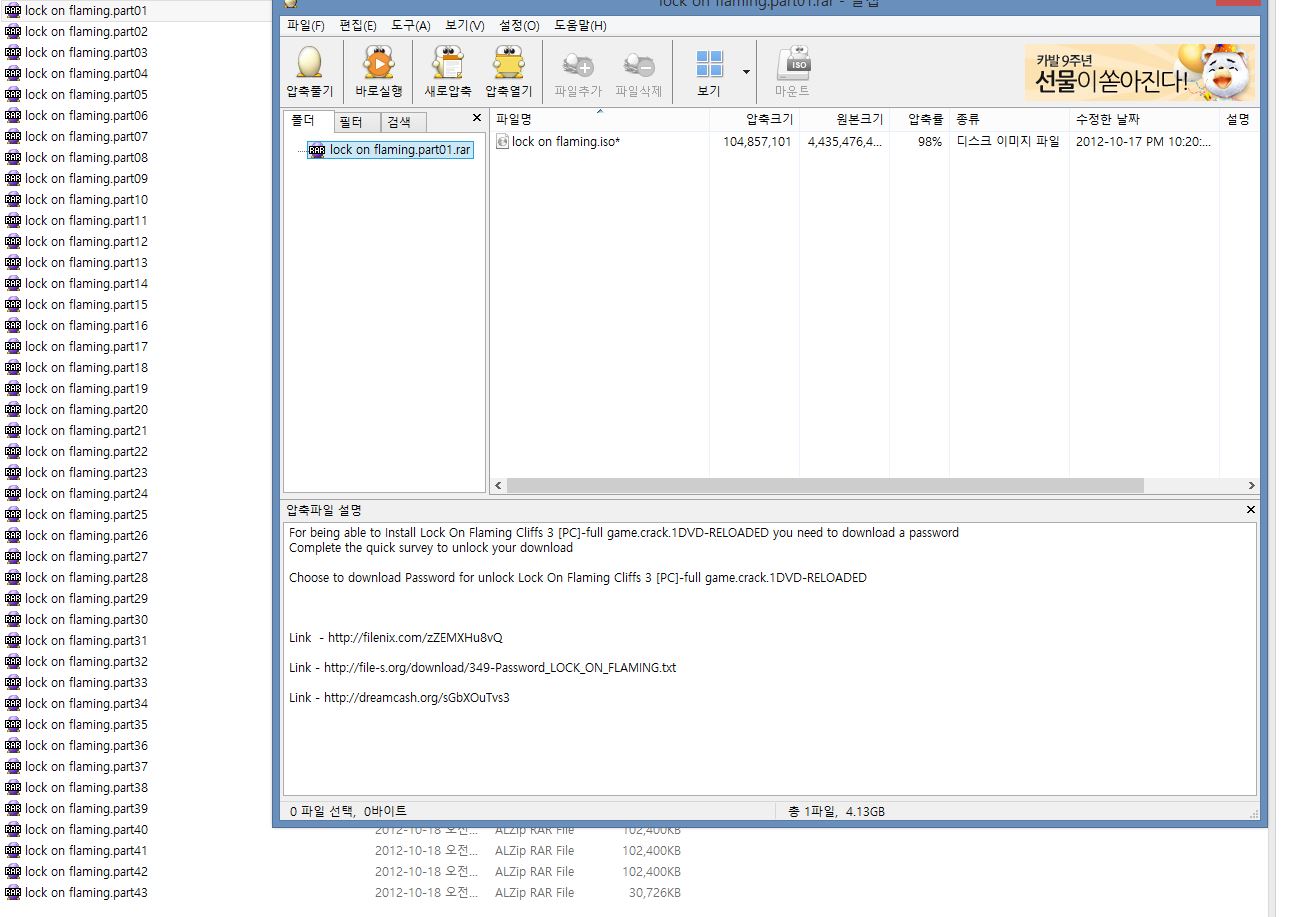Click the 설명 column header

tap(1239, 119)
